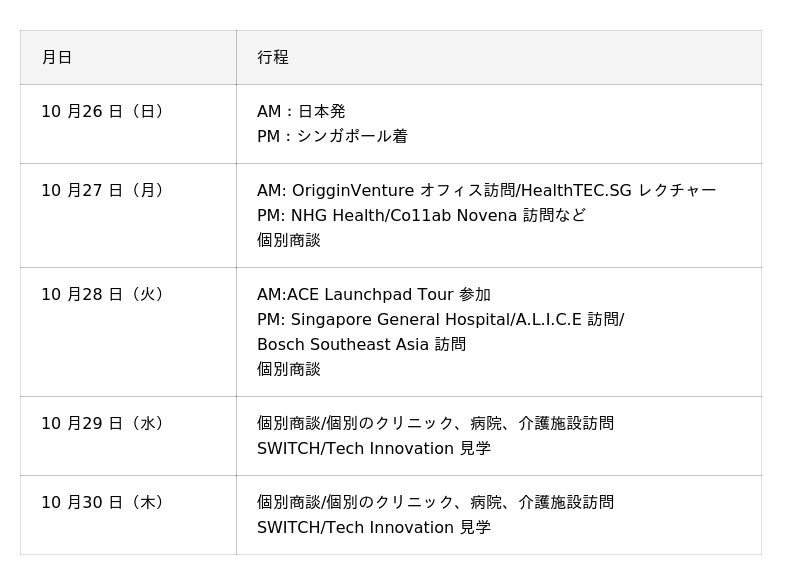This screenshot has height=585, width=800.
Task: Click the 月日 column header
Action: (57, 58)
